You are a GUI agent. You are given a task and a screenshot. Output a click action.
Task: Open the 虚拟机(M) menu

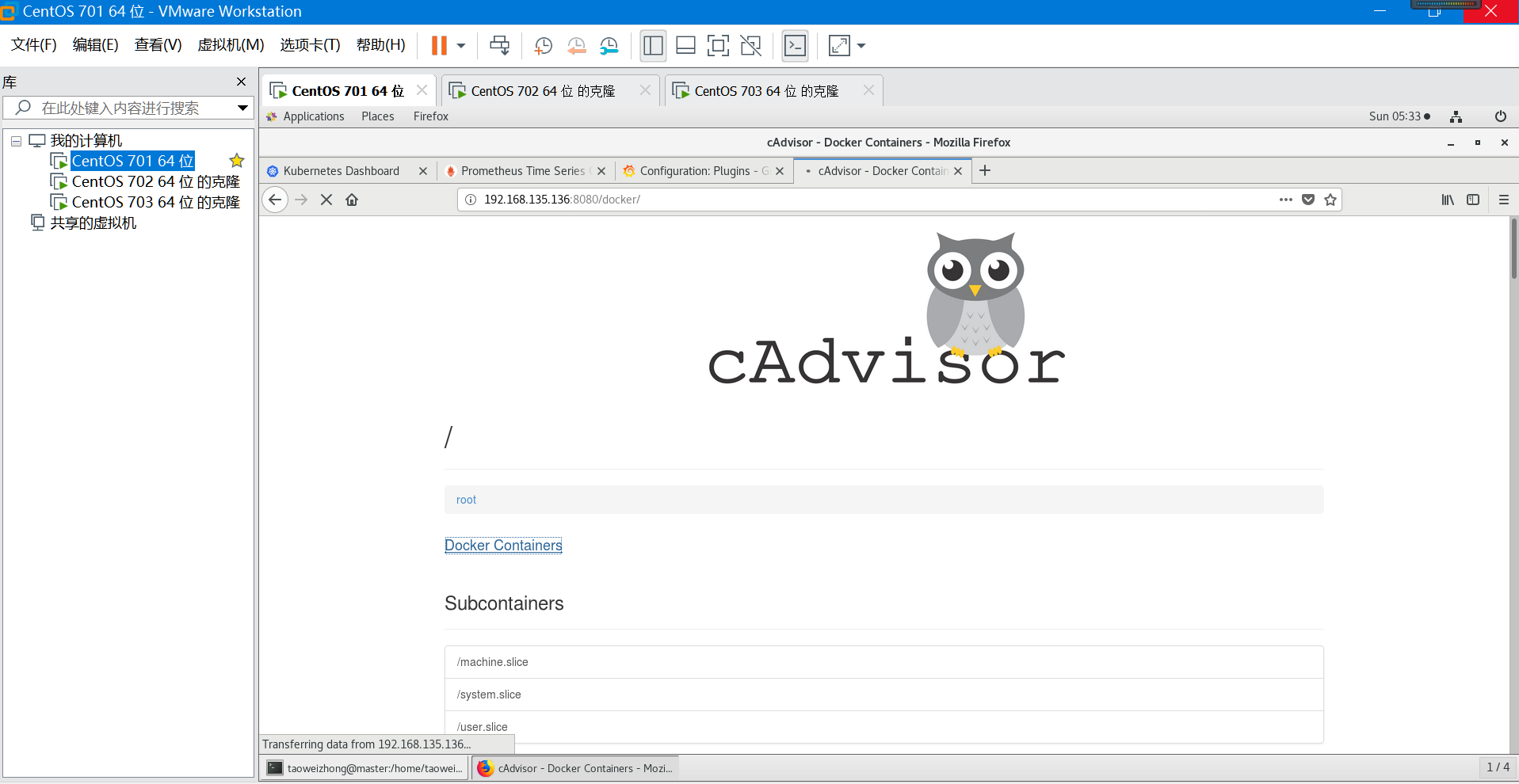click(231, 45)
